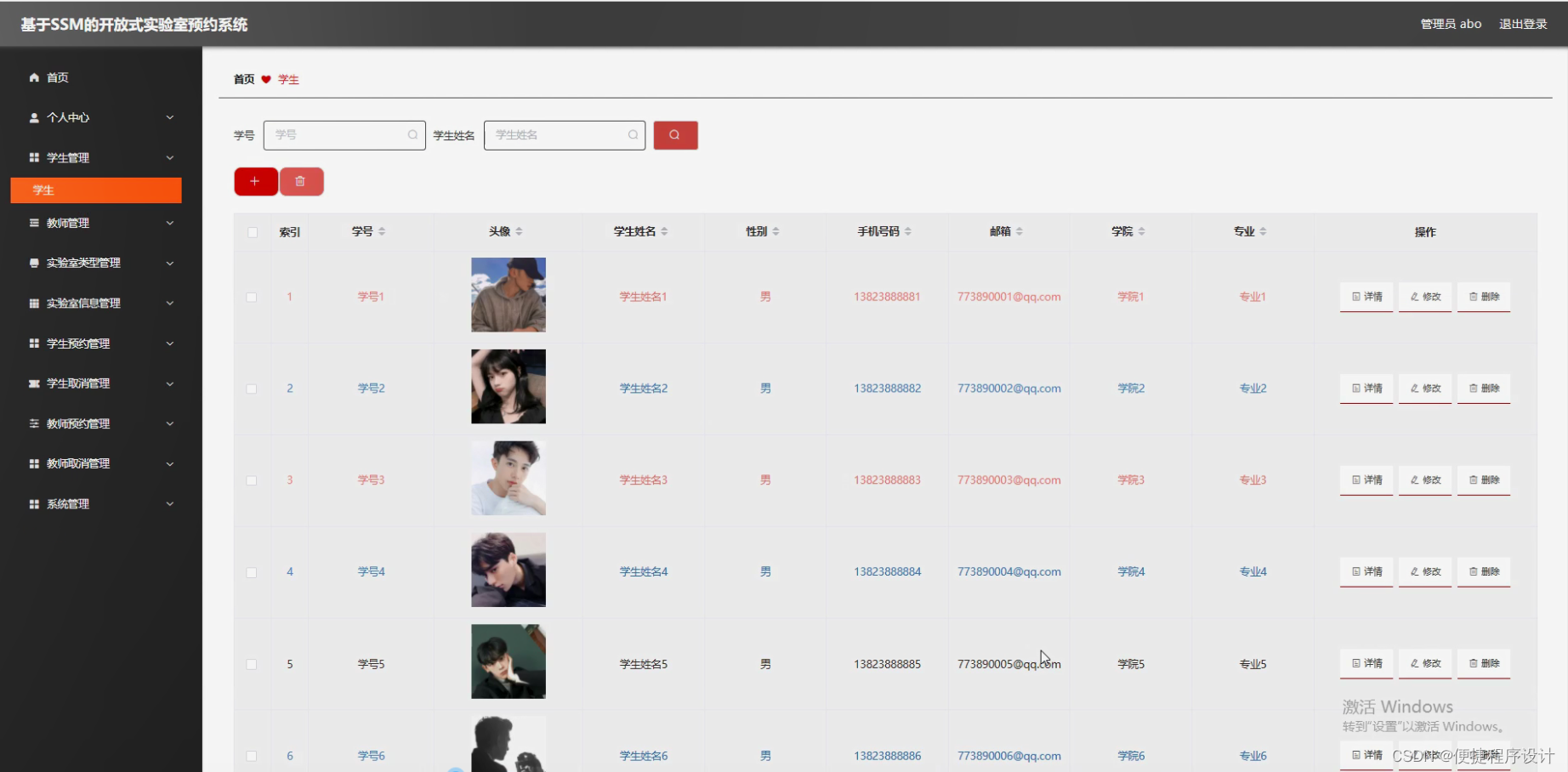Expand the 学生取消管理 chevron
Screen dimensions: 1568x772
click(170, 383)
